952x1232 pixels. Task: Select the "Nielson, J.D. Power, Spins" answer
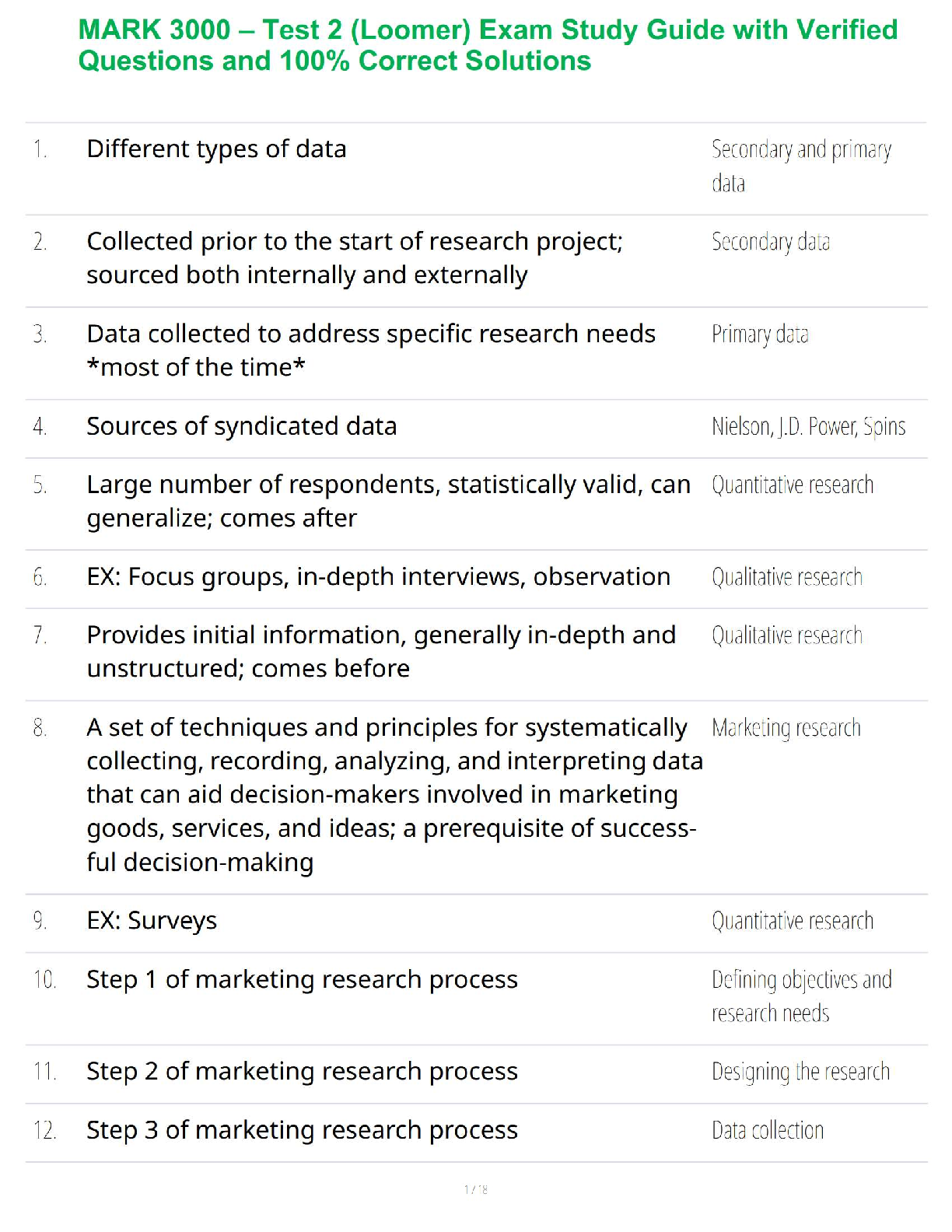click(x=808, y=426)
